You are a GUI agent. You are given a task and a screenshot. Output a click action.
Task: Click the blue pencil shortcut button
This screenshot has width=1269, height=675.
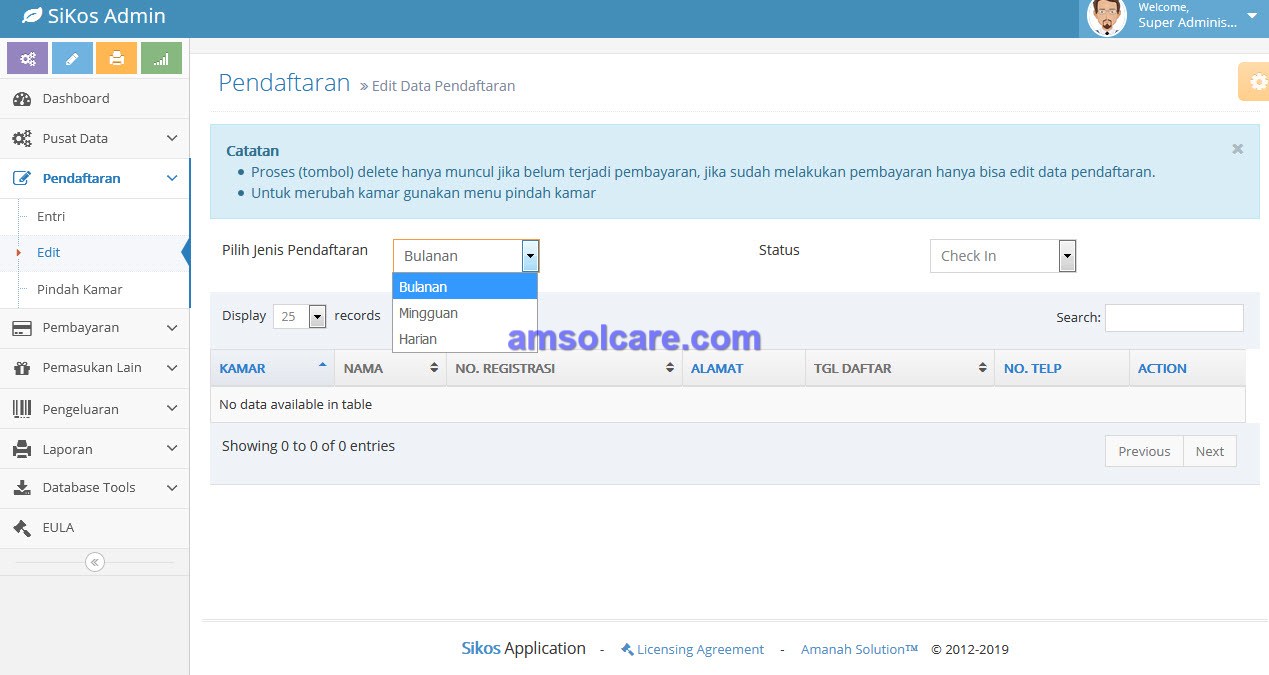click(72, 58)
